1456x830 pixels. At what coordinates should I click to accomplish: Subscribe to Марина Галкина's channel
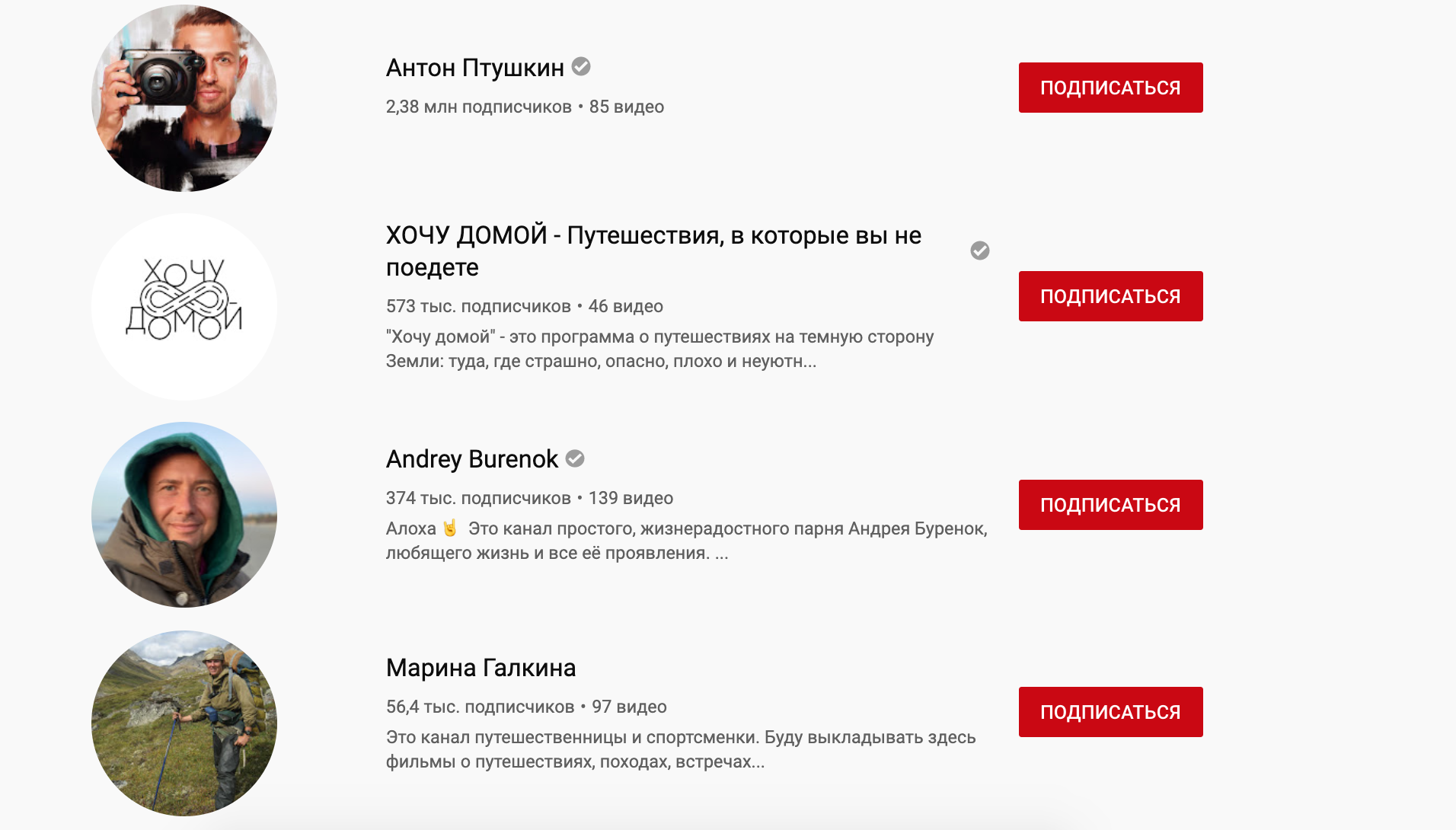tap(1110, 712)
